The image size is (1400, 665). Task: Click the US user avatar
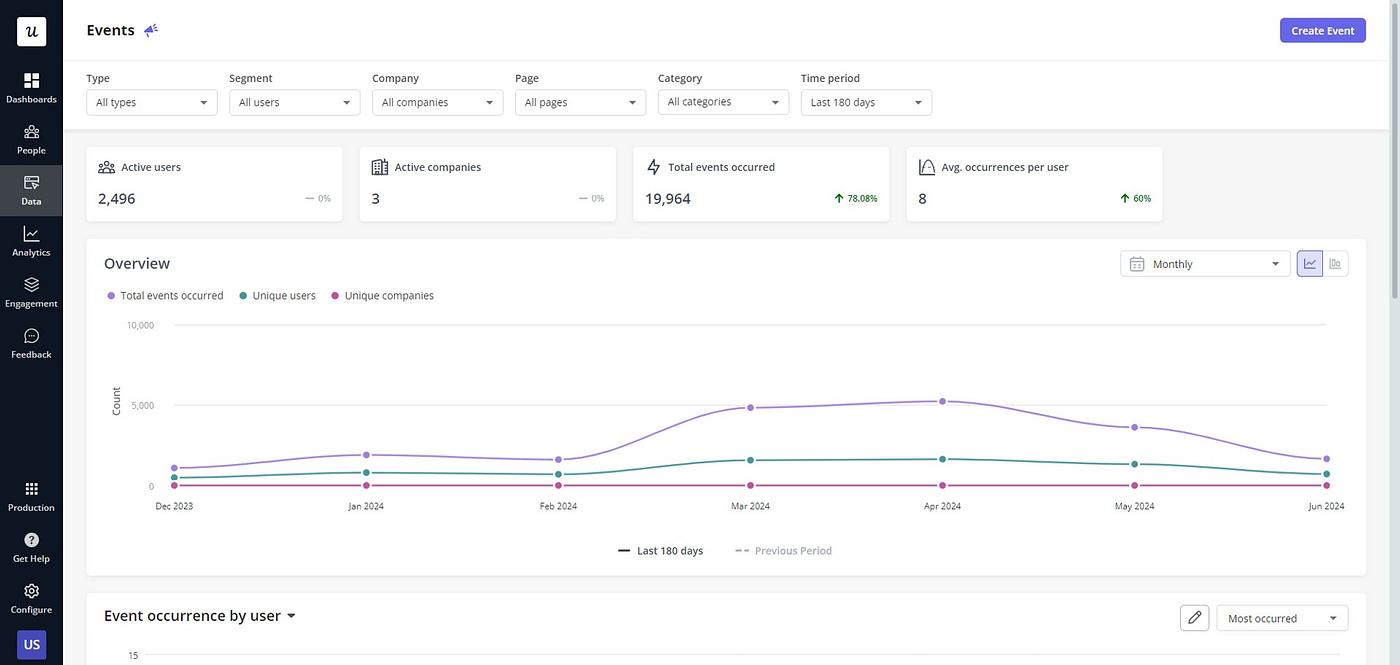tap(31, 645)
